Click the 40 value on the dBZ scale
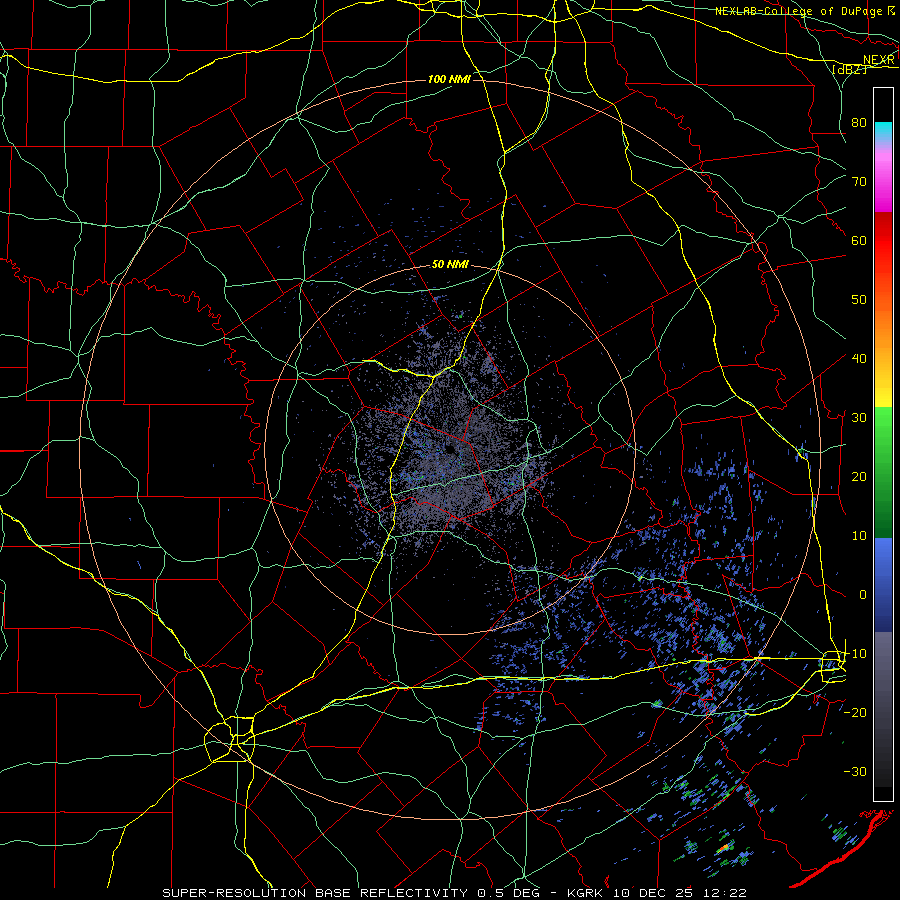Image resolution: width=900 pixels, height=900 pixels. (x=859, y=359)
